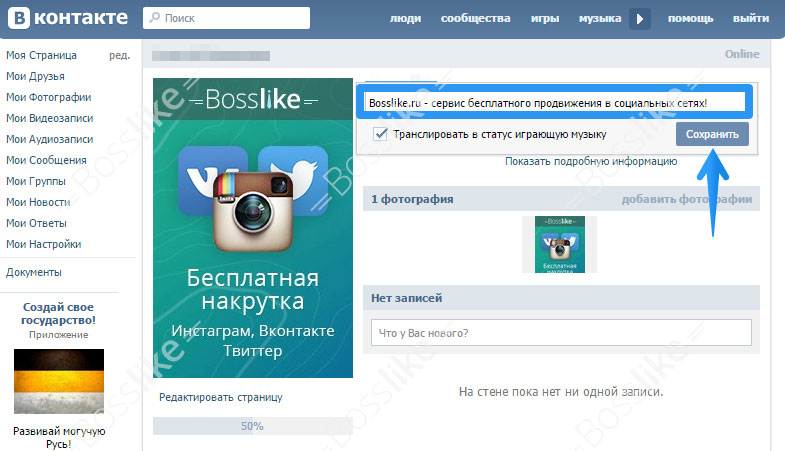The width and height of the screenshot is (785, 451).
Task: Toggle Транслировать в статус играющую музыку checkbox
Action: click(x=380, y=134)
